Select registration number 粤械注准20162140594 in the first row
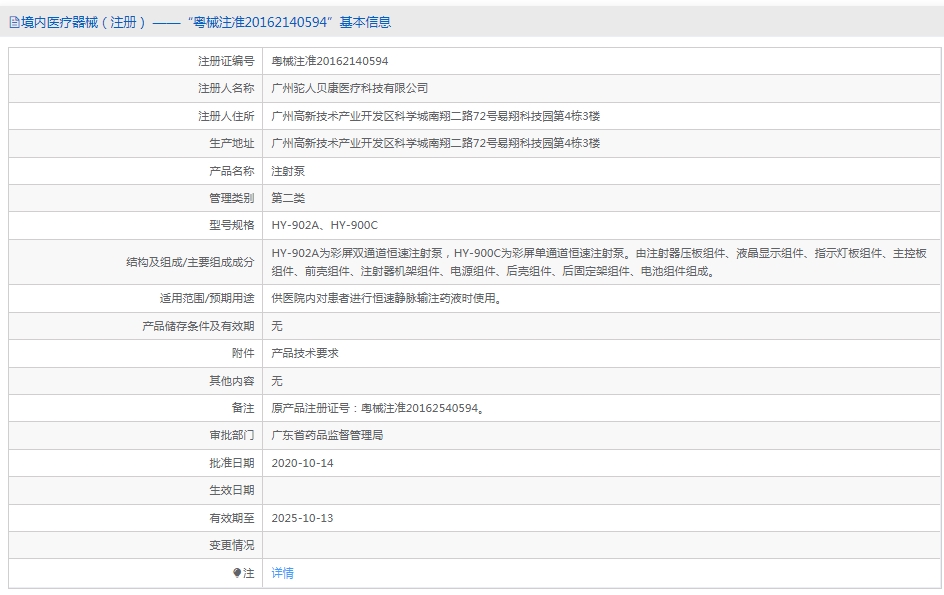944x595 pixels. click(x=330, y=61)
